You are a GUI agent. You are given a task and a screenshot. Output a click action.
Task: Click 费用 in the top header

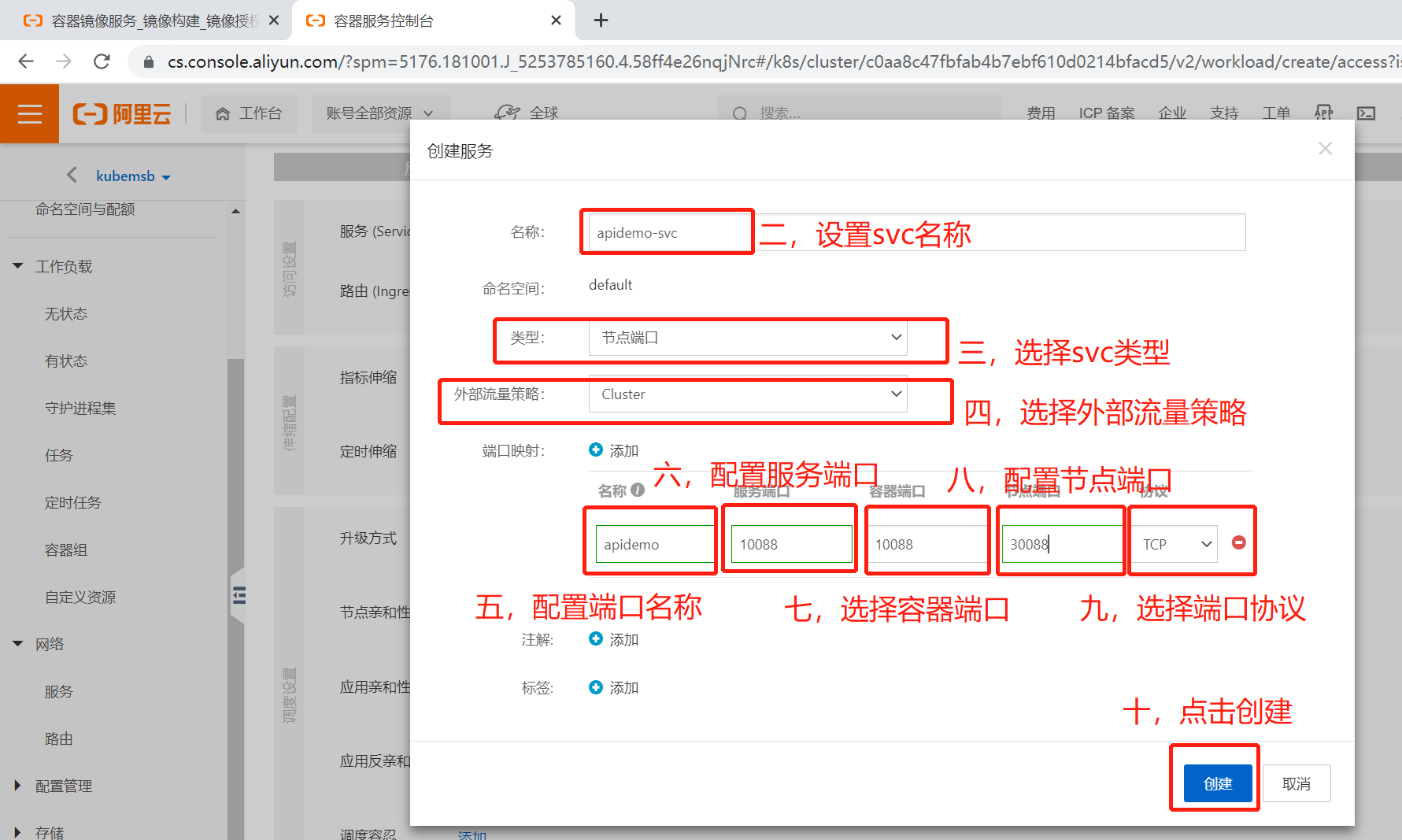[x=1041, y=113]
